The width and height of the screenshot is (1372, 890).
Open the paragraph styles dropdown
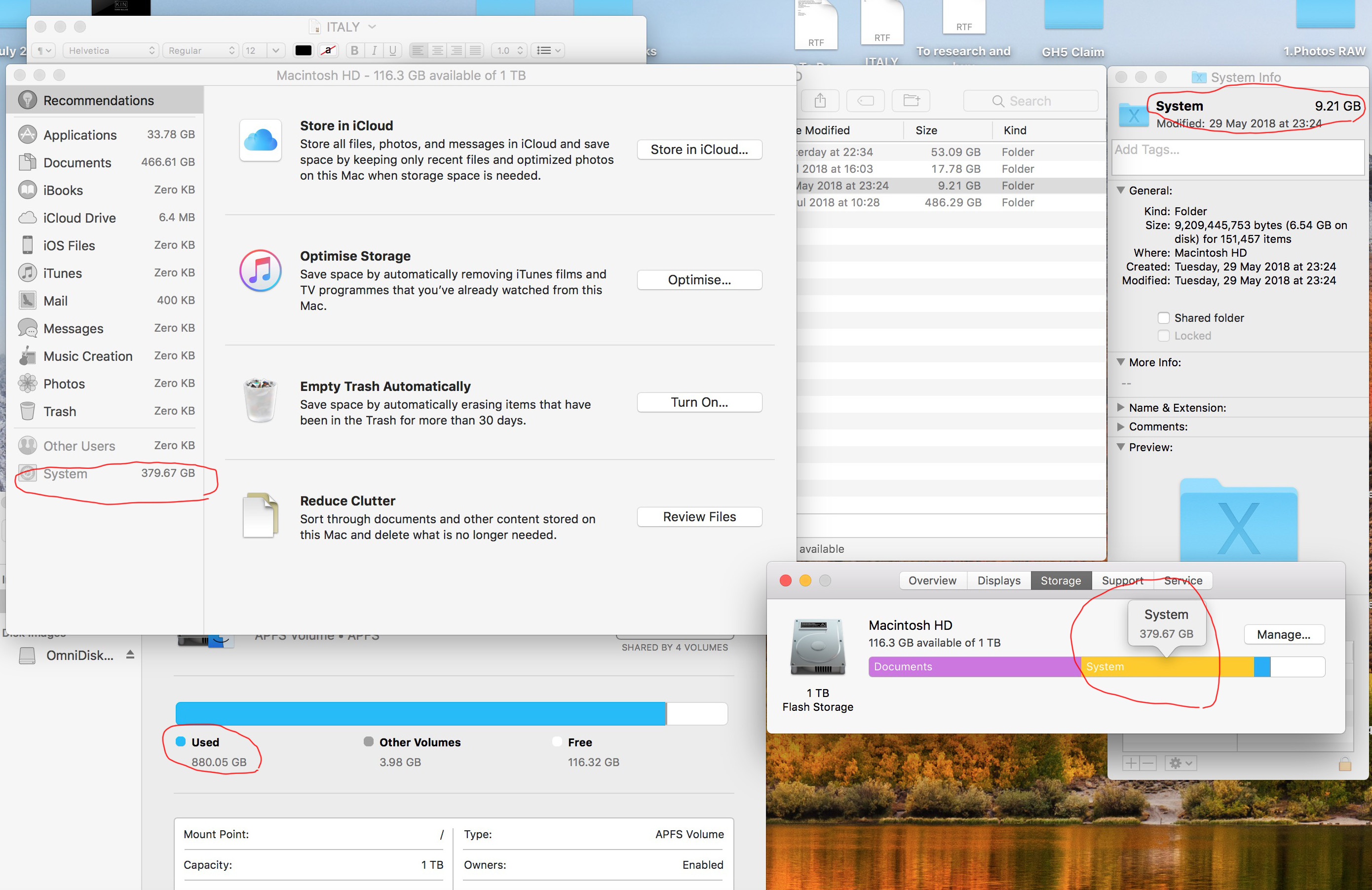click(44, 51)
